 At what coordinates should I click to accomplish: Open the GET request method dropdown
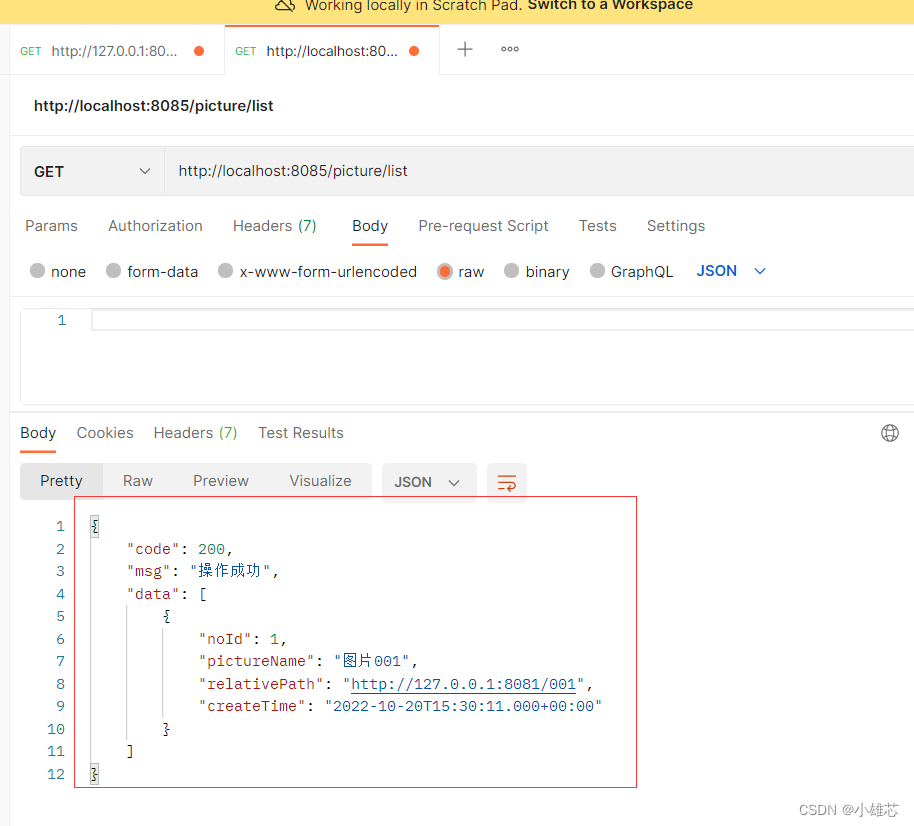coord(91,170)
